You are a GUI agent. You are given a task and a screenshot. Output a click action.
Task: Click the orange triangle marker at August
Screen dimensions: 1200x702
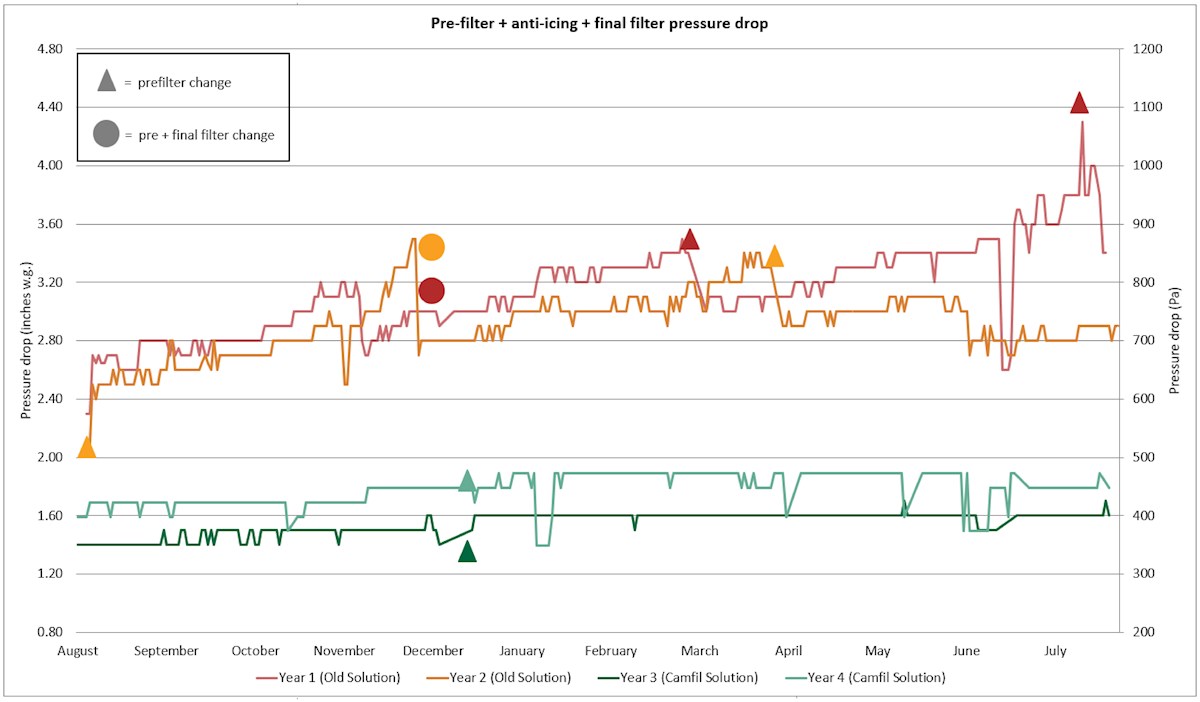pyautogui.click(x=87, y=448)
